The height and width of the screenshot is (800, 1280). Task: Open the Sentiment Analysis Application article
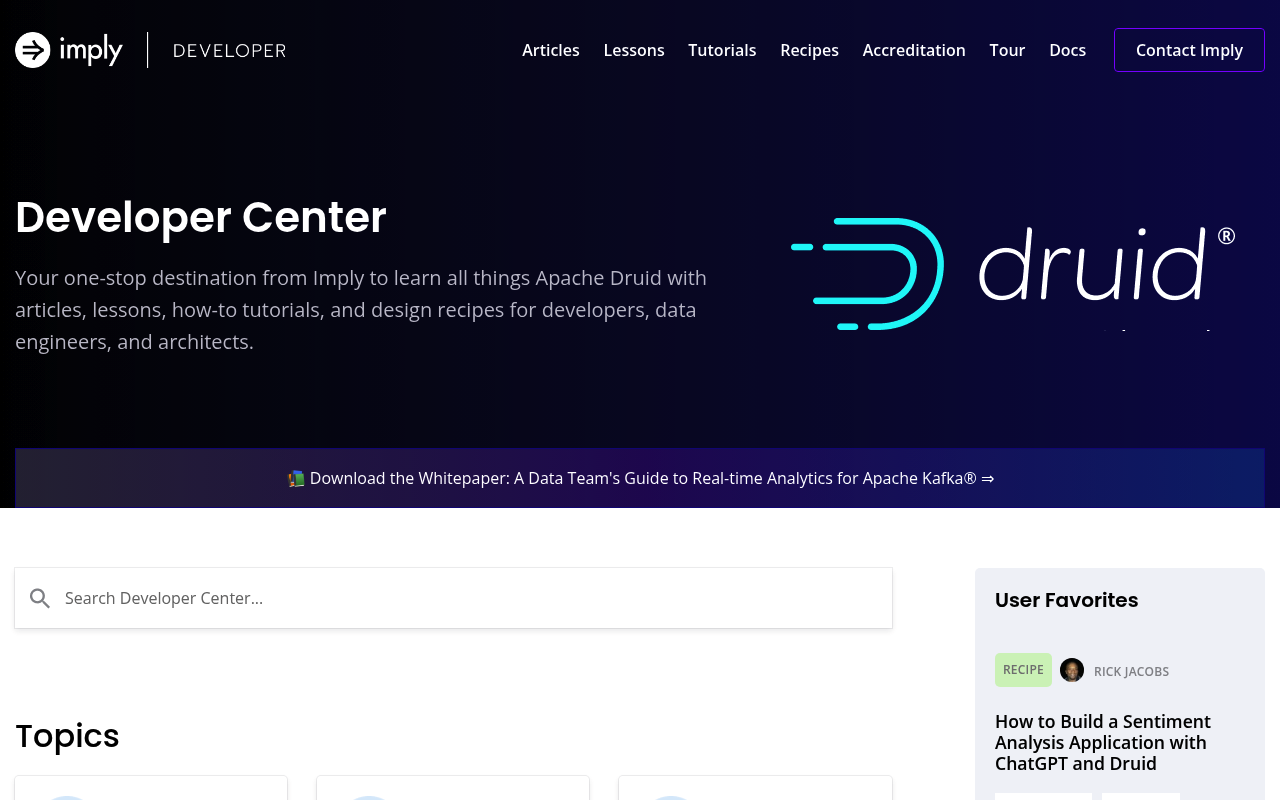[x=1103, y=742]
